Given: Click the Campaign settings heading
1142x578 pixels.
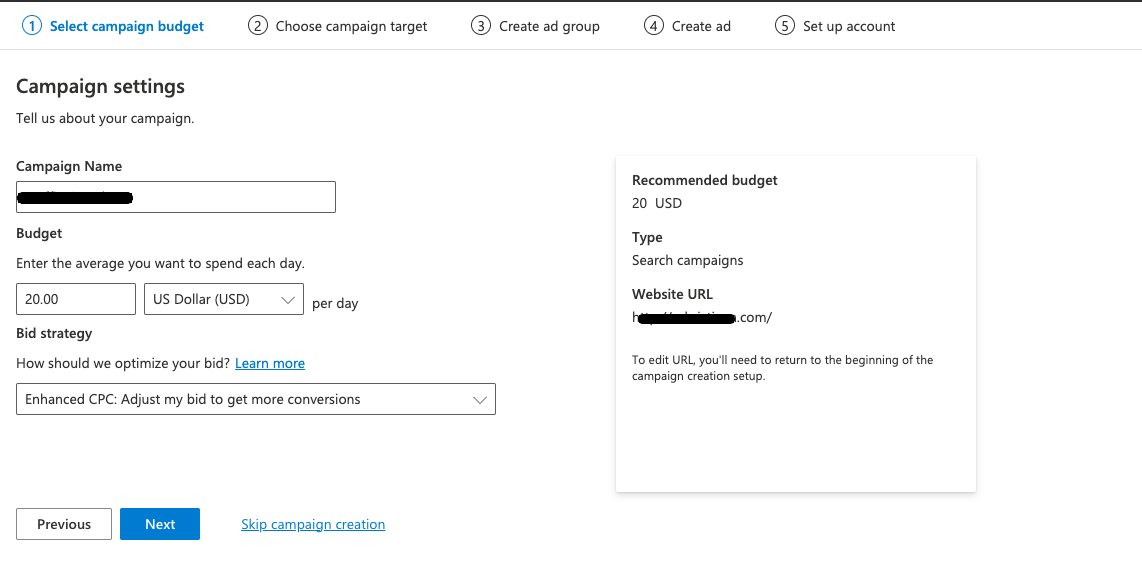Looking at the screenshot, I should point(101,86).
